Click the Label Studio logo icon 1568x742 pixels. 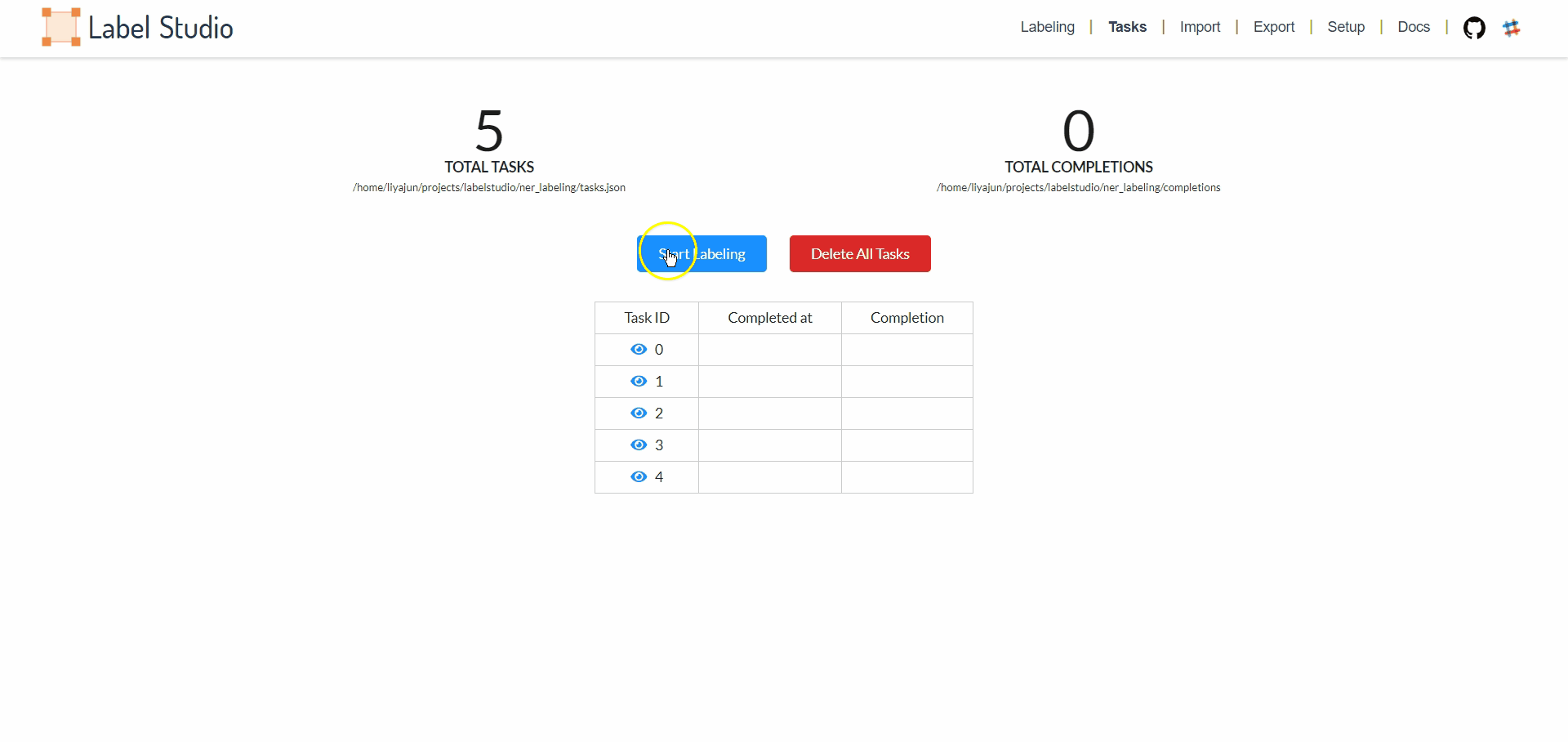[x=61, y=27]
